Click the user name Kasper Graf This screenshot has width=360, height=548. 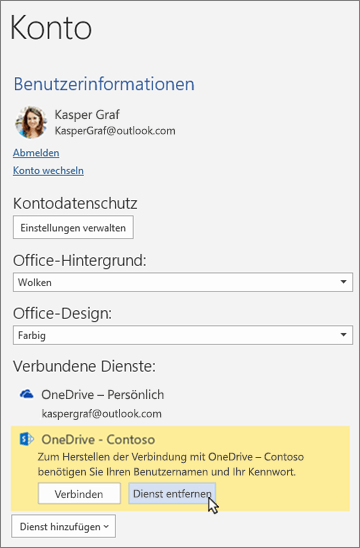coord(87,115)
